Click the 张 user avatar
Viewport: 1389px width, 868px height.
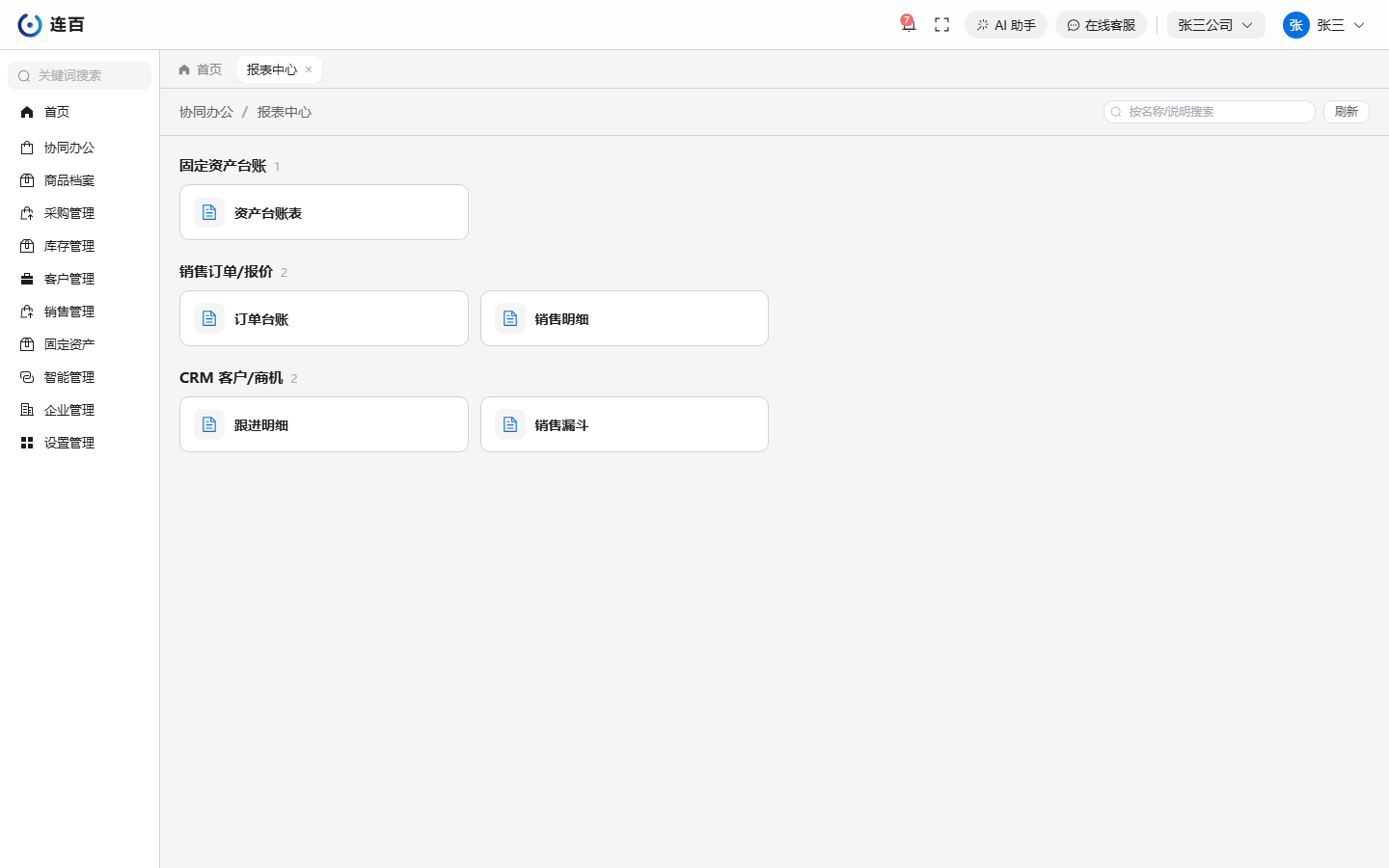pos(1295,25)
